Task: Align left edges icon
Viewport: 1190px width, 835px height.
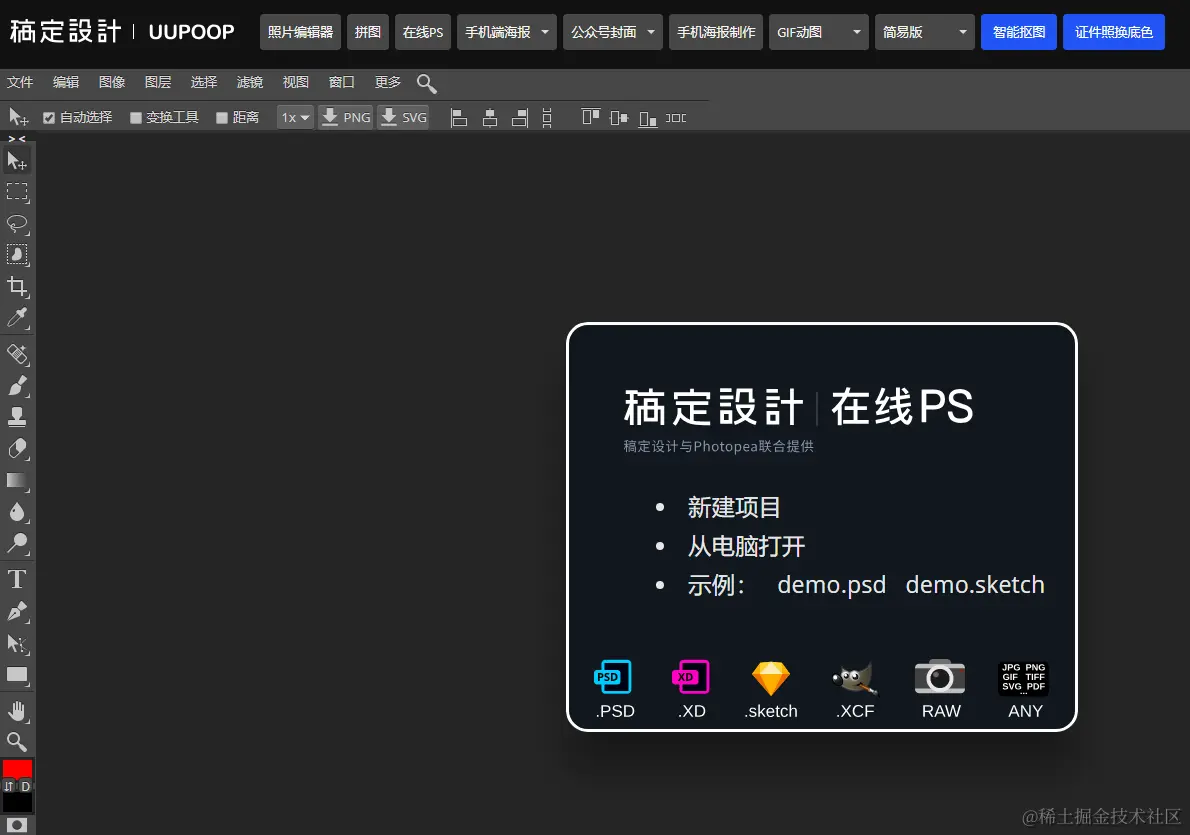Action: click(458, 118)
